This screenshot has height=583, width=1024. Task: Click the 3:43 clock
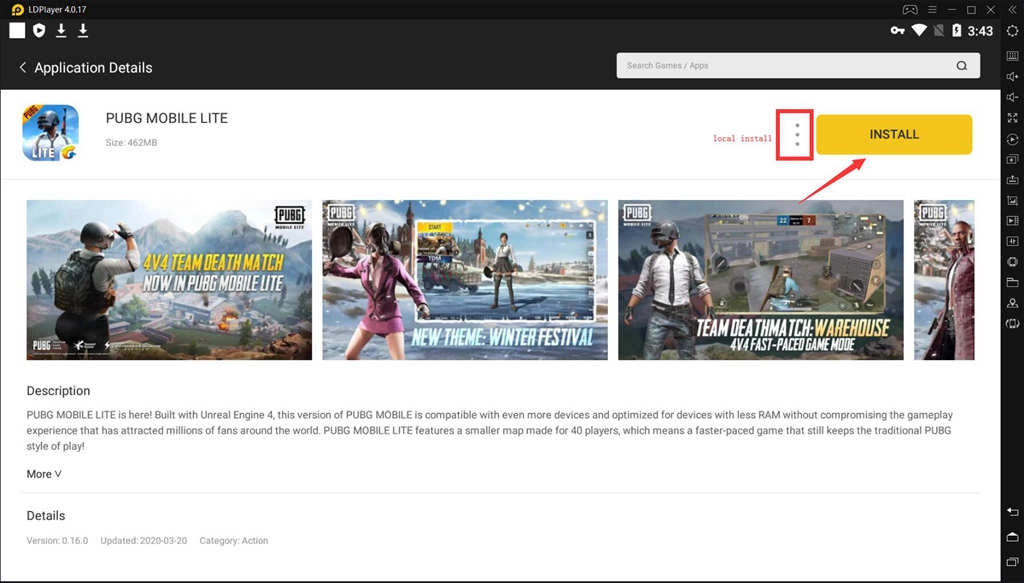[x=980, y=31]
